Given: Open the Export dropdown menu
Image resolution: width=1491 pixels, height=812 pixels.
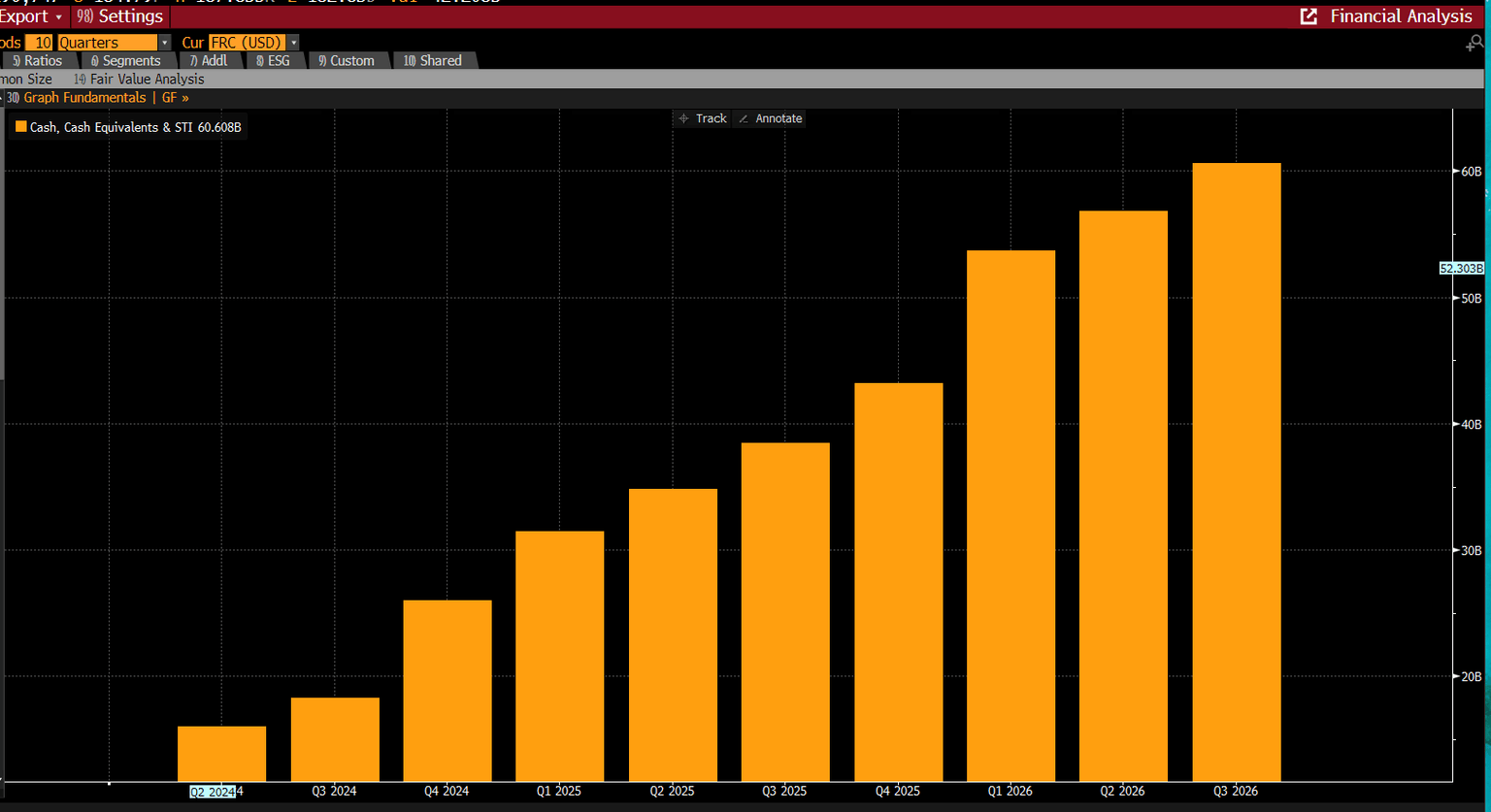Looking at the screenshot, I should [x=32, y=16].
